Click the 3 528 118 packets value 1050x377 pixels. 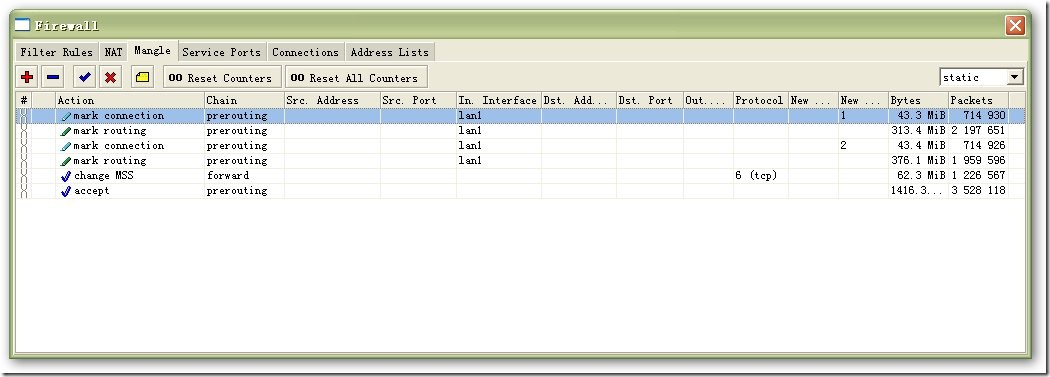tap(978, 191)
